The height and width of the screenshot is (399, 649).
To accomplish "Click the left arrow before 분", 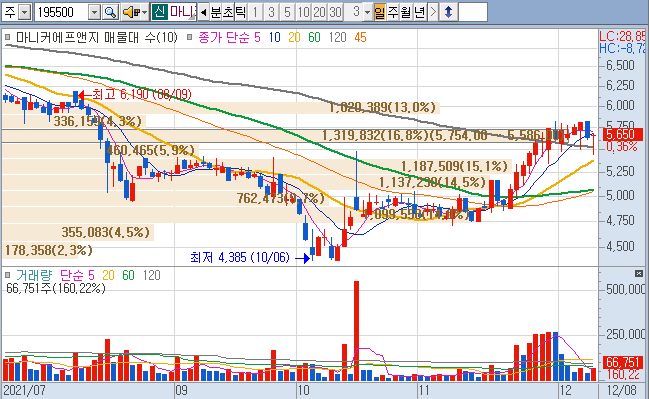I will [x=203, y=12].
